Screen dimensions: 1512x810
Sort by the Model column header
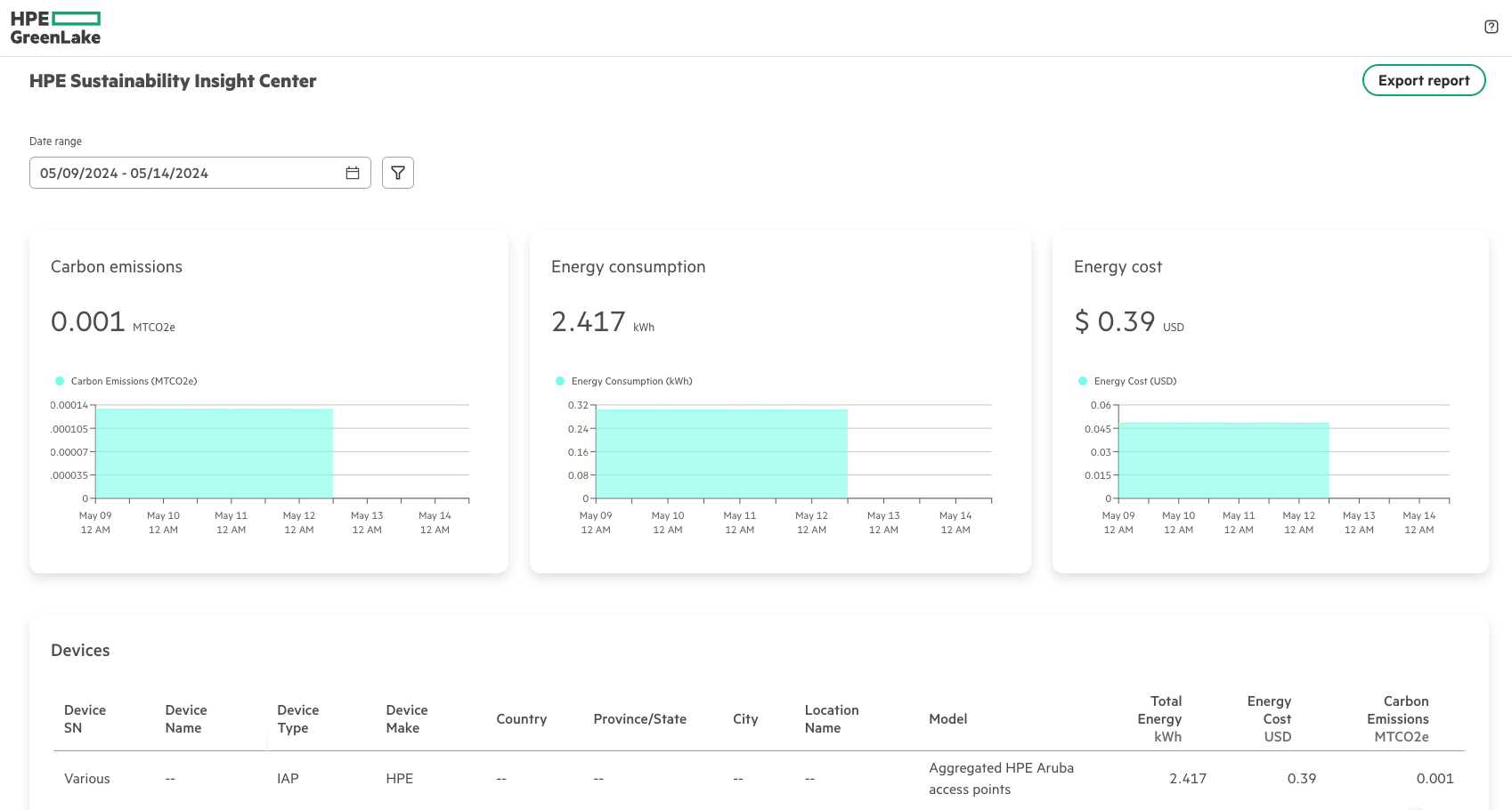[x=948, y=719]
